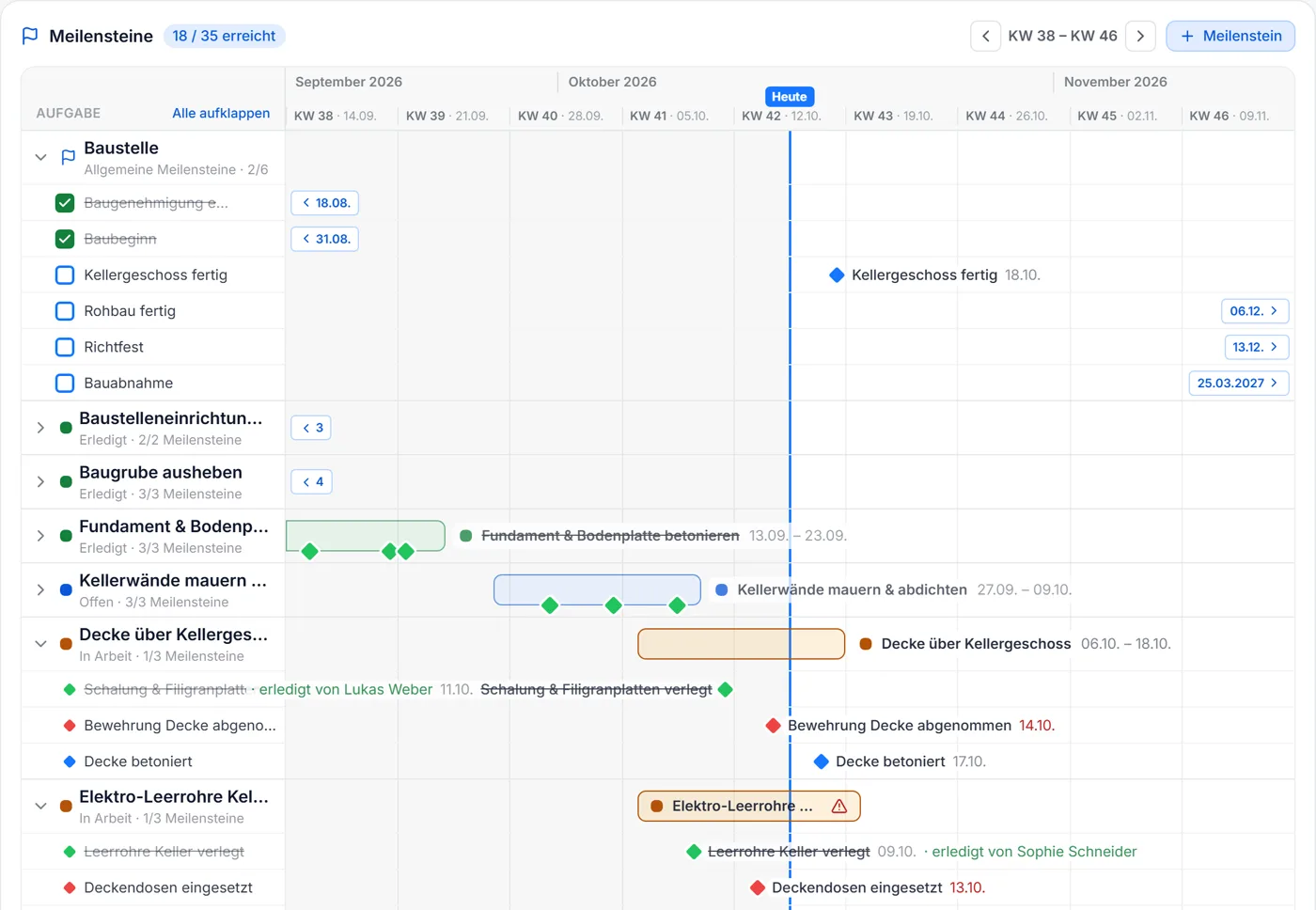This screenshot has height=910, width=1316.
Task: Jump to the 18.08. off-screen milestone
Action: [x=325, y=203]
